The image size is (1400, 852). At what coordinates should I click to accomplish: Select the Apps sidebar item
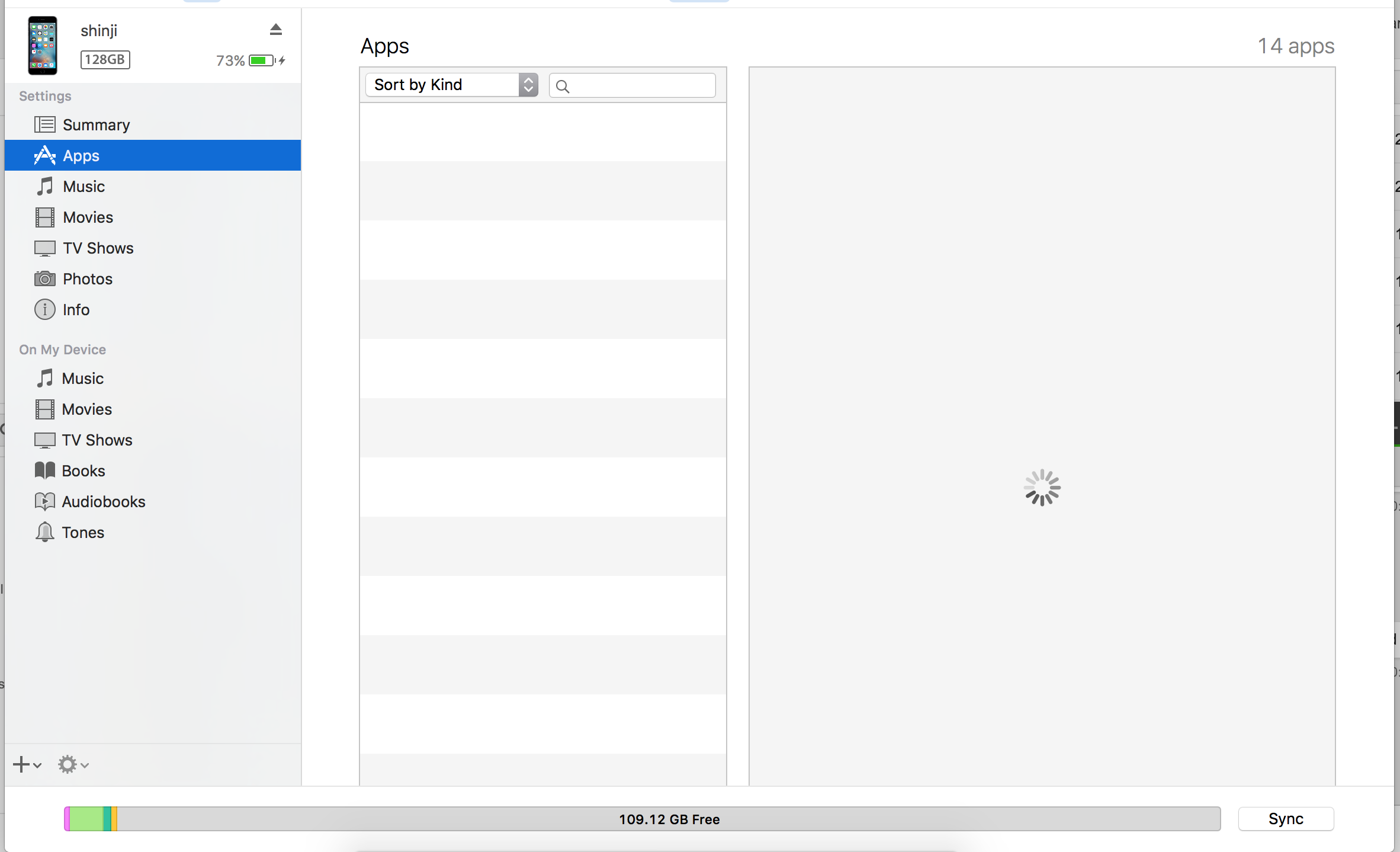point(81,156)
